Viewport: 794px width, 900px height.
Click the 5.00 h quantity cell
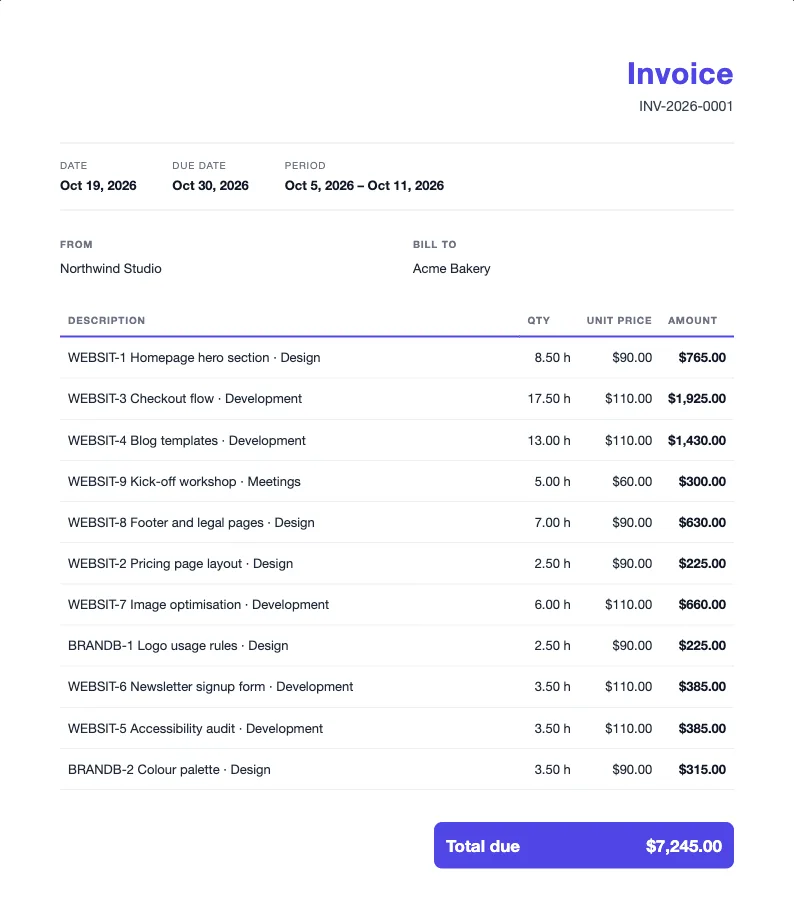[552, 482]
